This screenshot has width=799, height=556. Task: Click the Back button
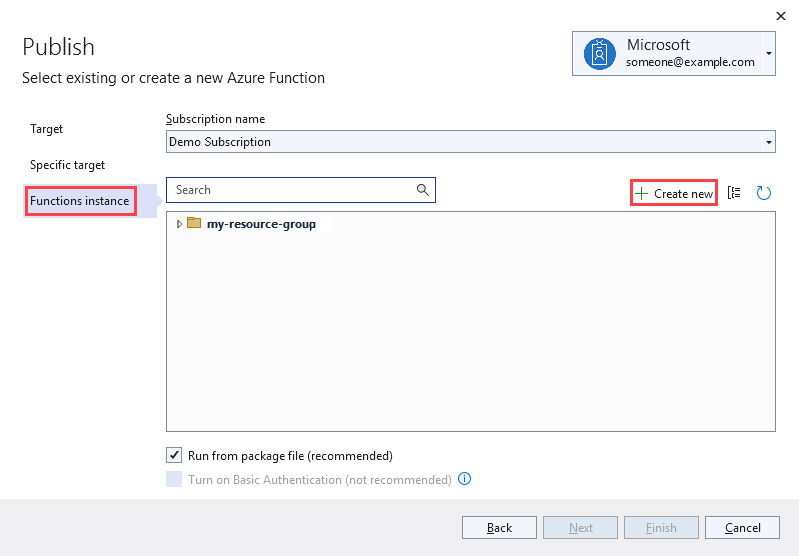499,527
